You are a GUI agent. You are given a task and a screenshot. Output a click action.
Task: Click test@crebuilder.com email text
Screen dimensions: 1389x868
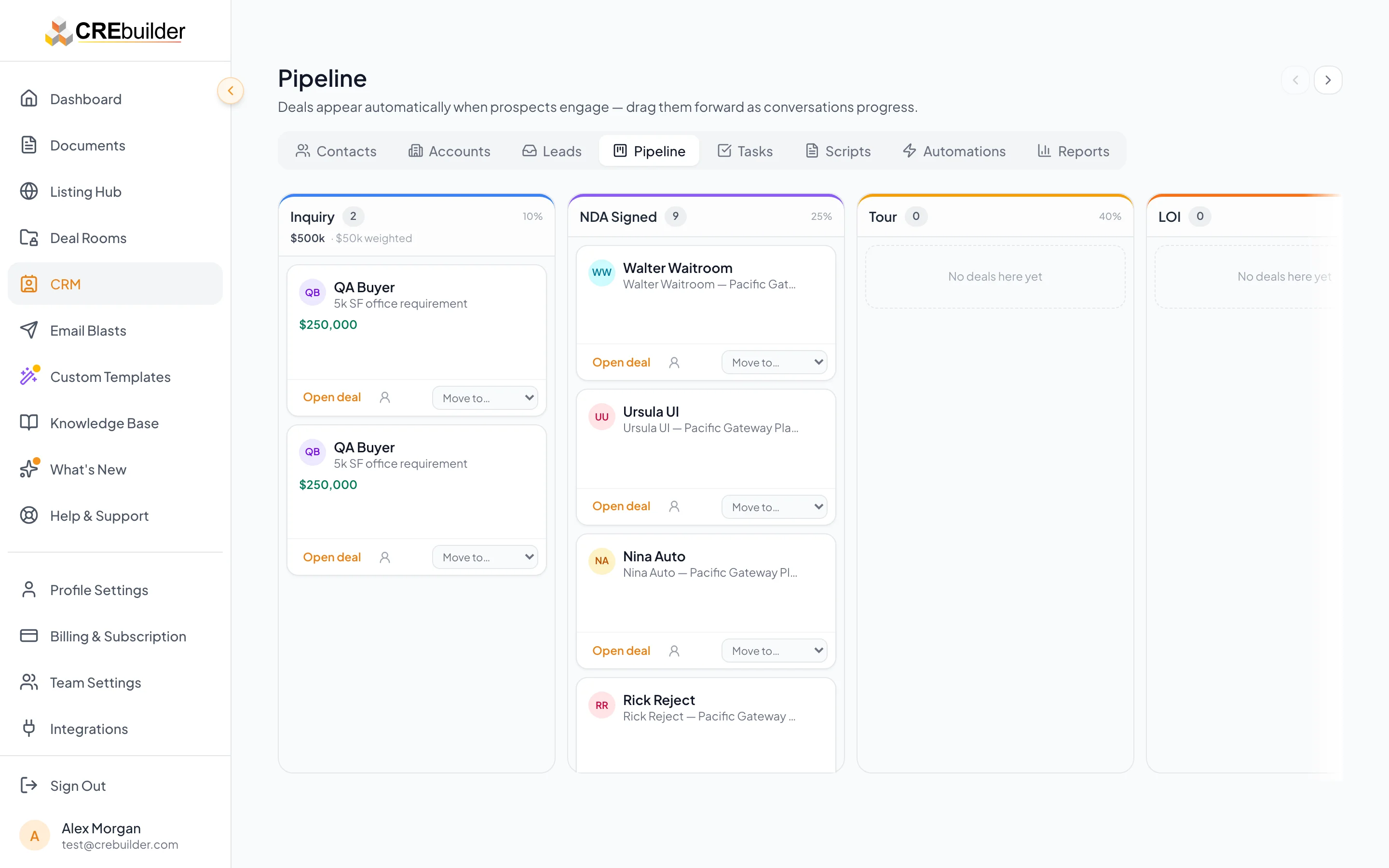120,844
